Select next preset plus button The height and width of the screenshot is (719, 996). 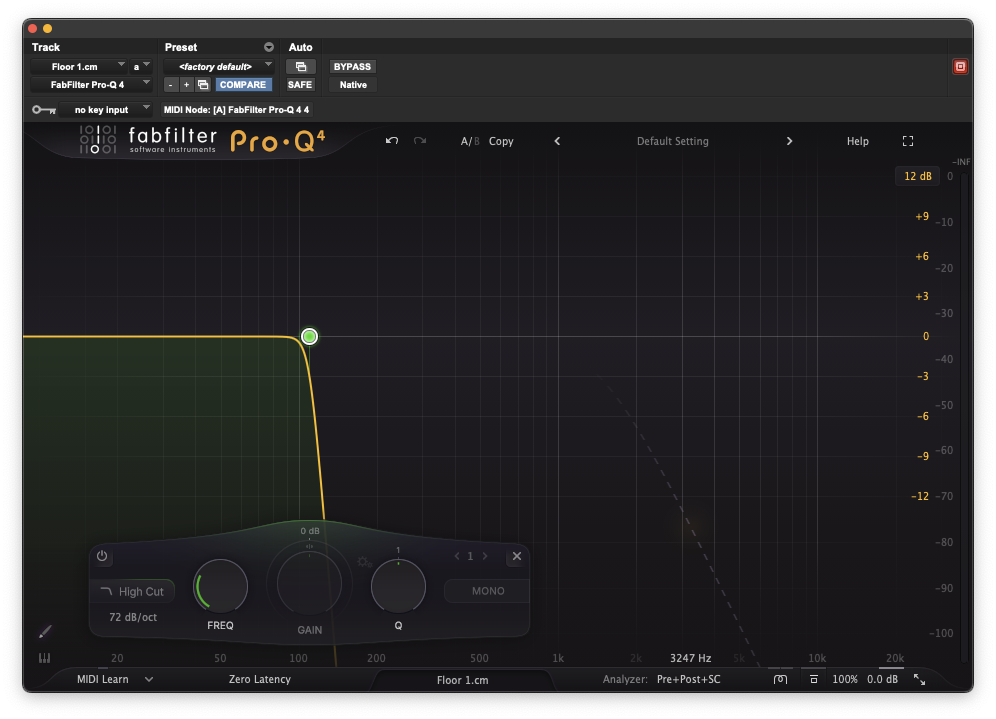pos(186,84)
